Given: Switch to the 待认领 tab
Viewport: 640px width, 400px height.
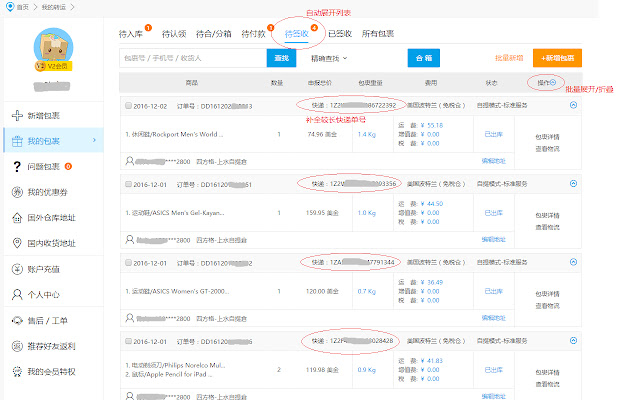Looking at the screenshot, I should tap(174, 34).
